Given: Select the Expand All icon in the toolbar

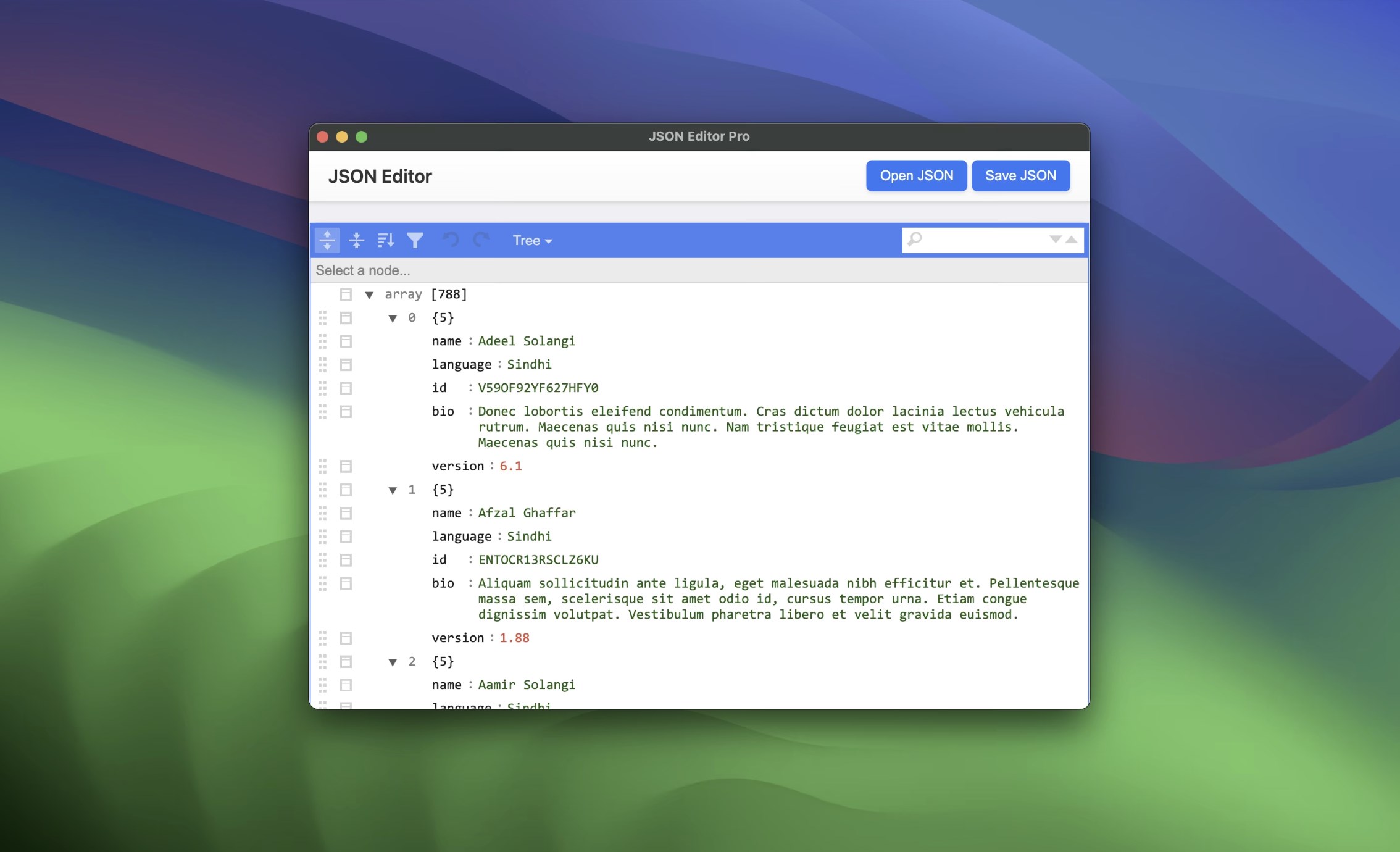Looking at the screenshot, I should (327, 240).
